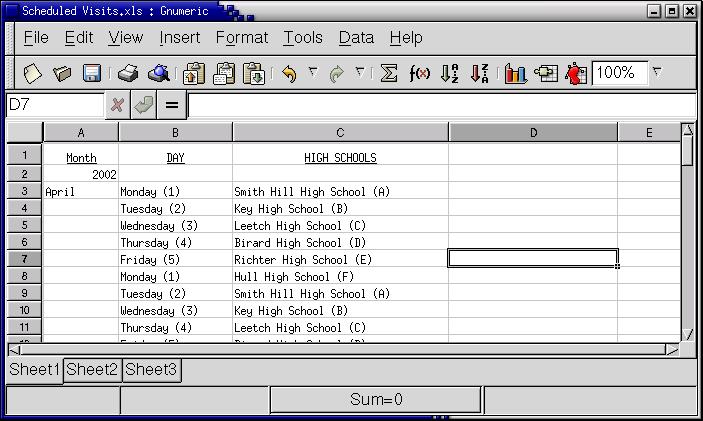The image size is (703, 421).
Task: Select column A header
Action: (x=81, y=133)
